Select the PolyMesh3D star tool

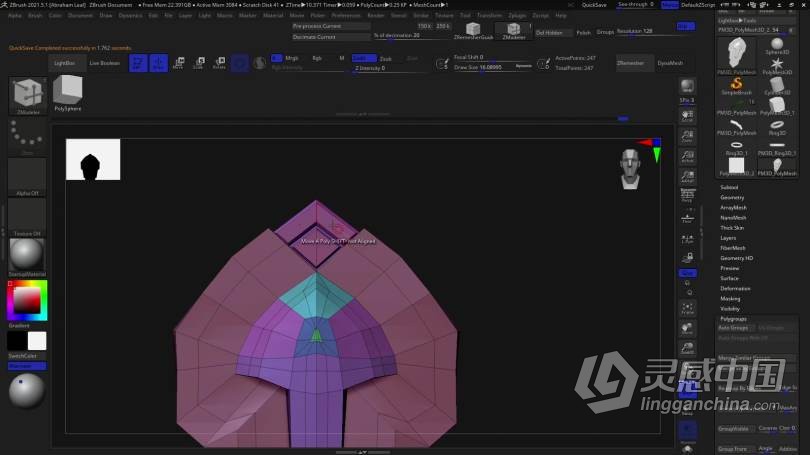coord(777,66)
